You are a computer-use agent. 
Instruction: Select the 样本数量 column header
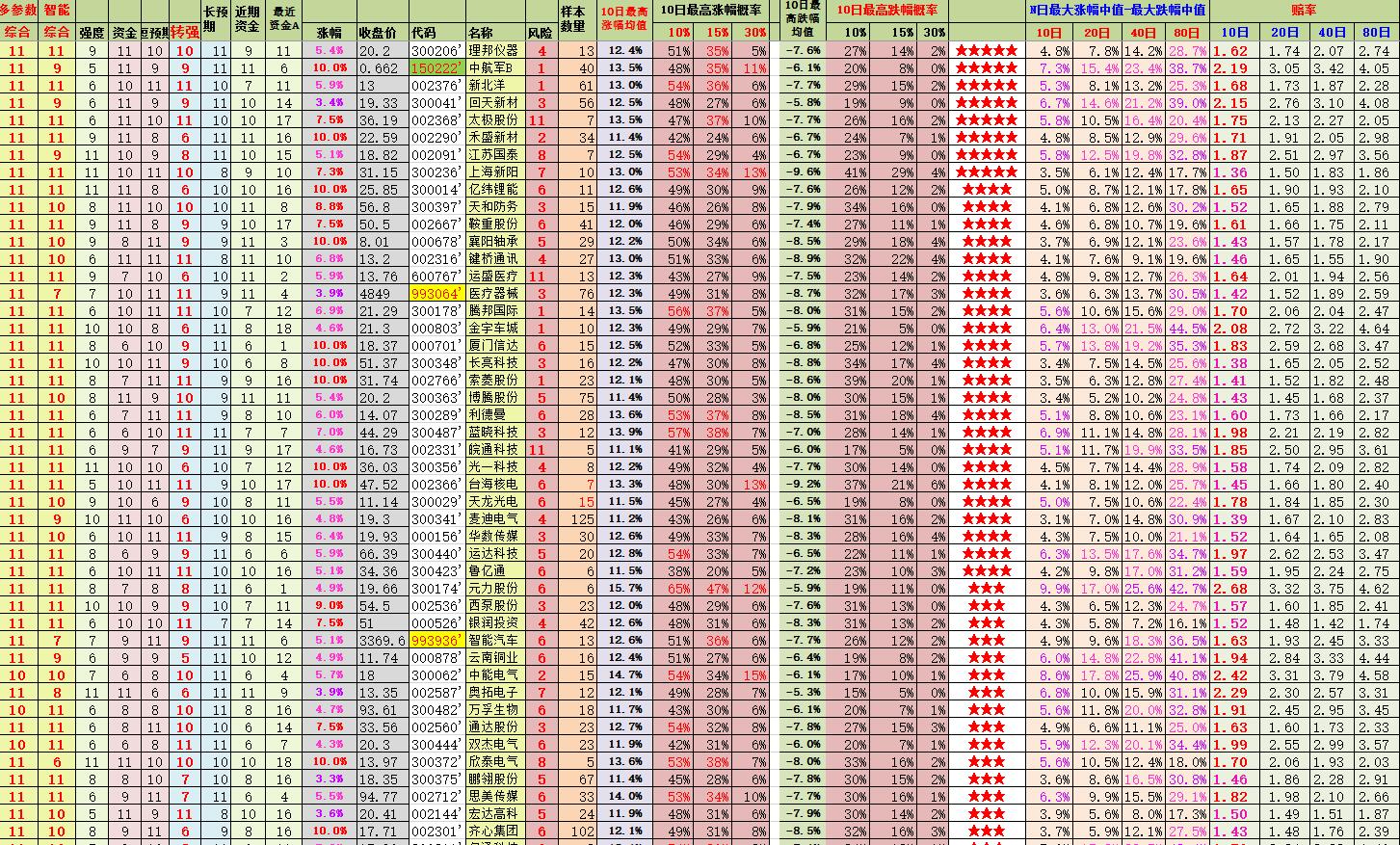(572, 20)
